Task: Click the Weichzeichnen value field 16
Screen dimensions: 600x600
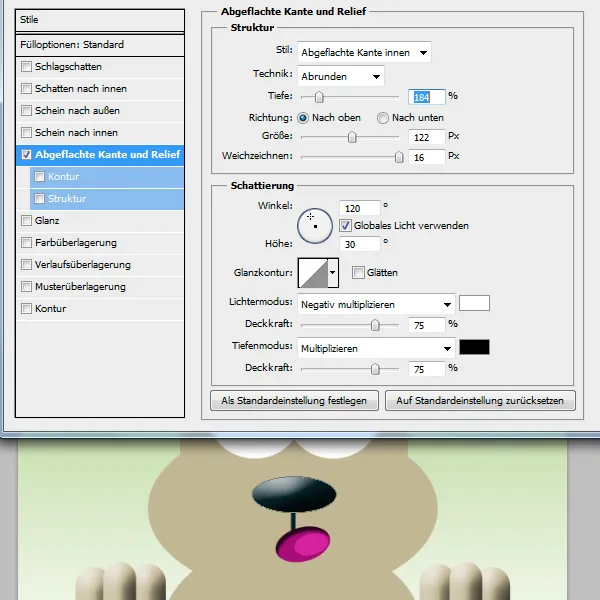Action: pyautogui.click(x=427, y=157)
